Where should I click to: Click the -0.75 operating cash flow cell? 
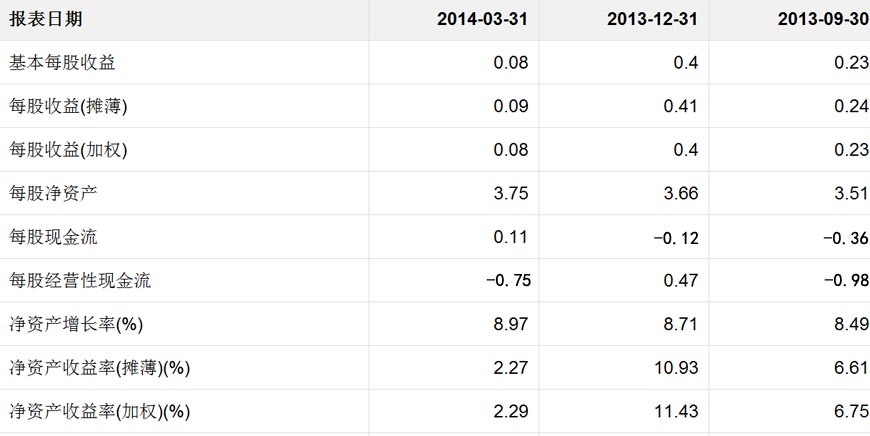506,281
